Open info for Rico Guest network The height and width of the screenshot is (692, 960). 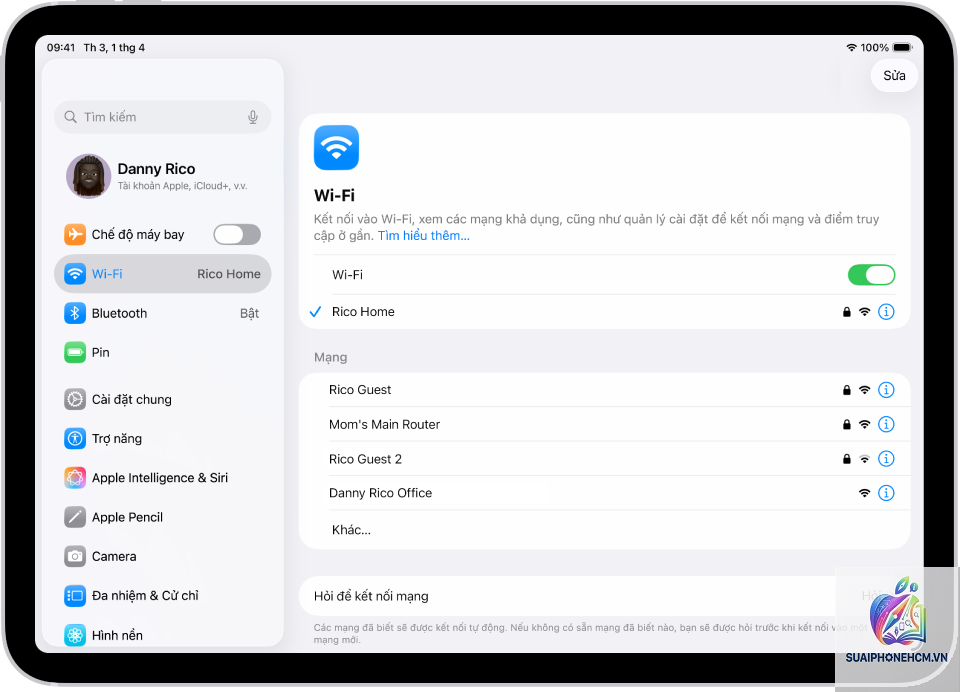pyautogui.click(x=886, y=389)
